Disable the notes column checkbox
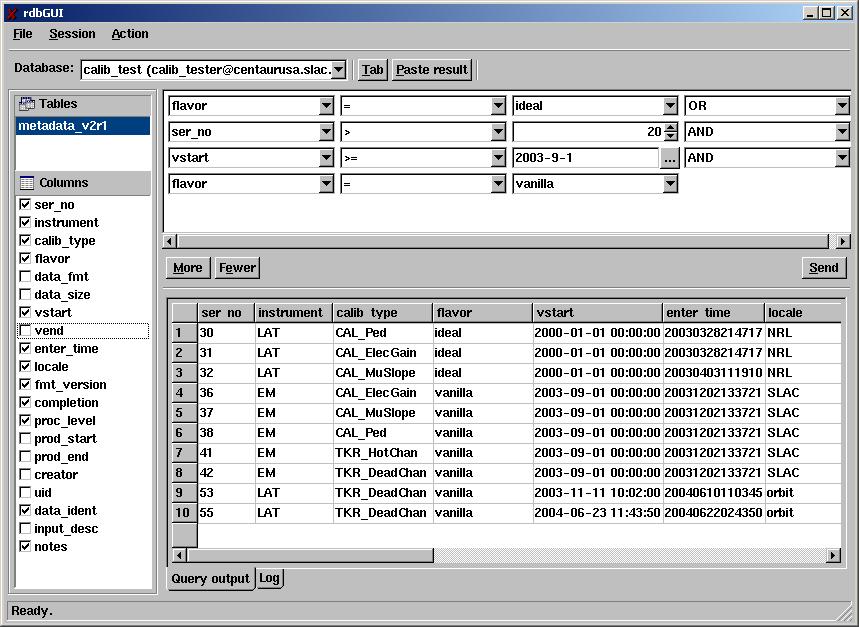Image resolution: width=859 pixels, height=627 pixels. tap(25, 547)
